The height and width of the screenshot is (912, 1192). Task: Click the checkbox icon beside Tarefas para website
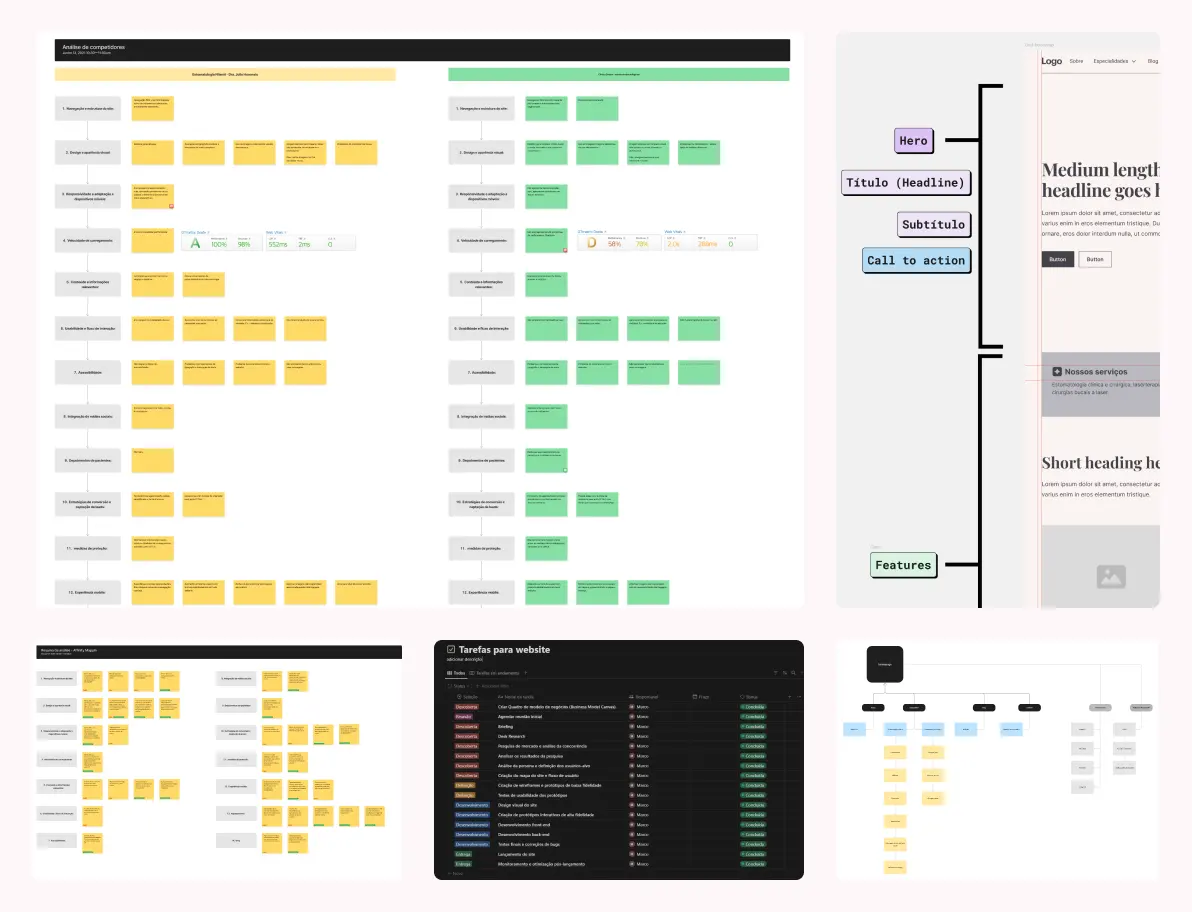pos(451,650)
